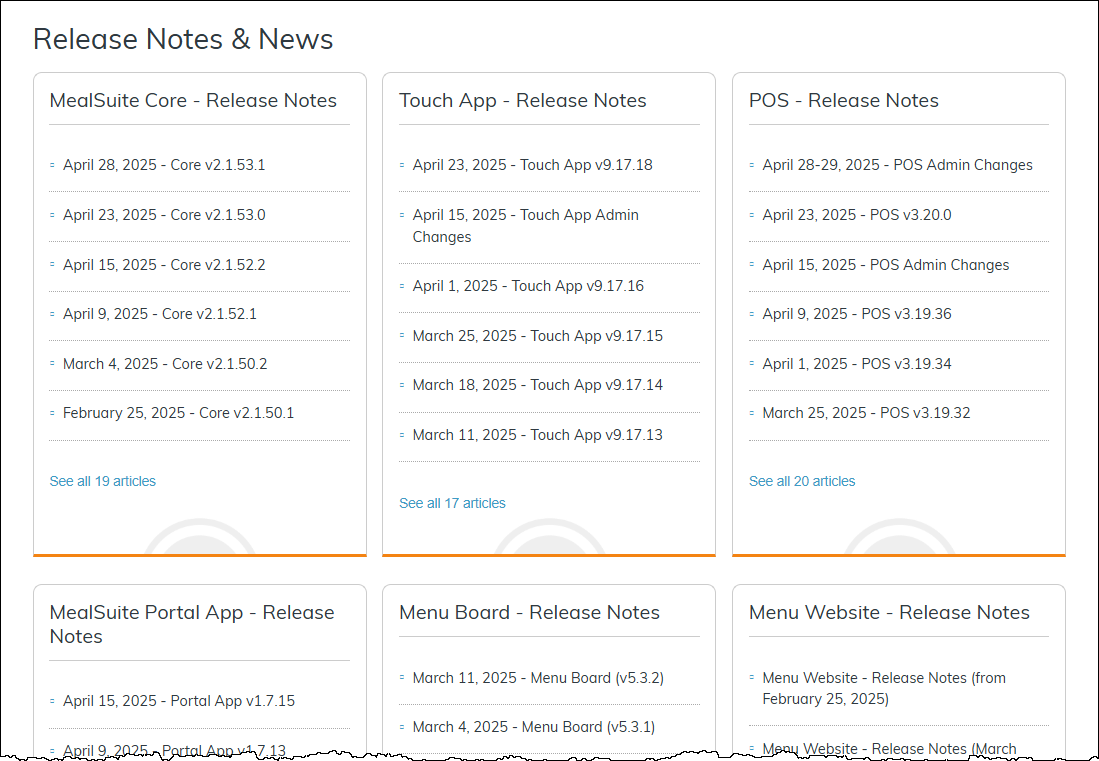Image resolution: width=1099 pixels, height=761 pixels.
Task: Open March 18, 2025 - Touch App v9.17.14
Action: (538, 385)
